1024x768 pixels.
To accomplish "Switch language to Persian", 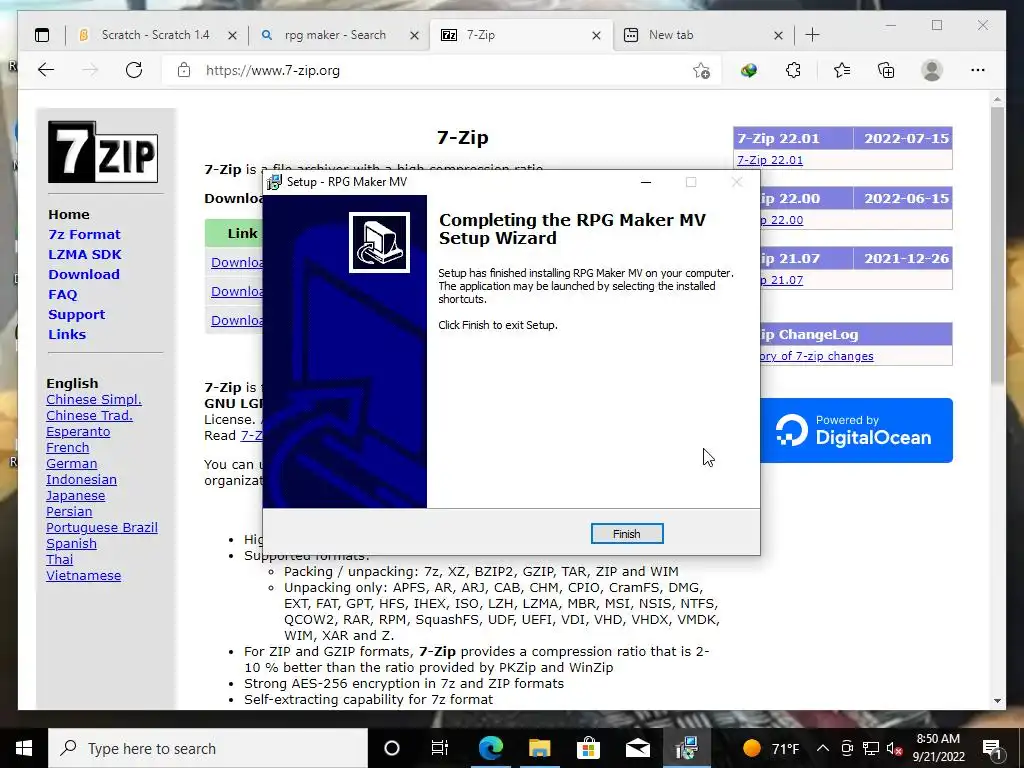I will tap(69, 511).
